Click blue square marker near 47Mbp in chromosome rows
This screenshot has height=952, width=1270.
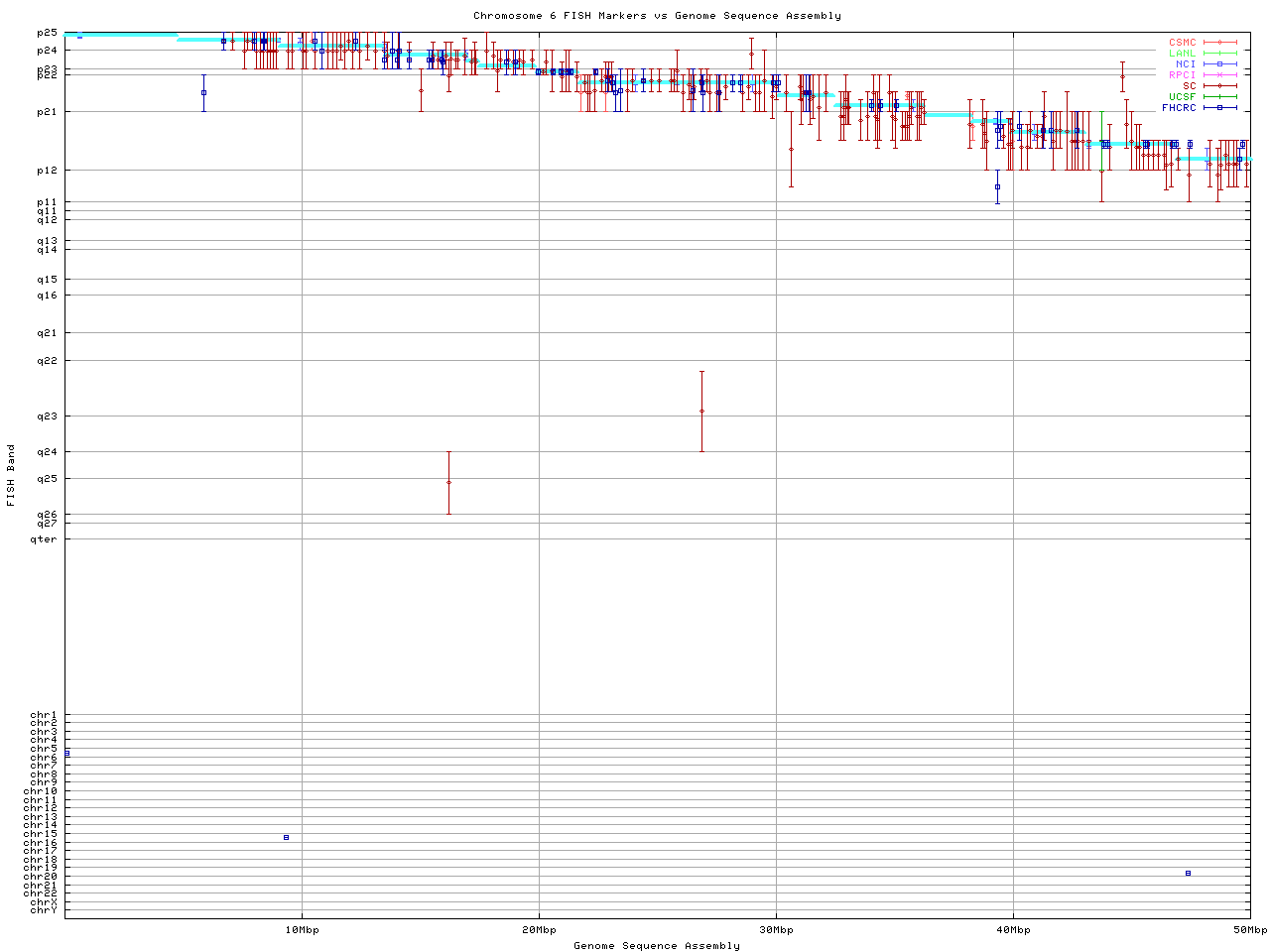tap(1188, 873)
